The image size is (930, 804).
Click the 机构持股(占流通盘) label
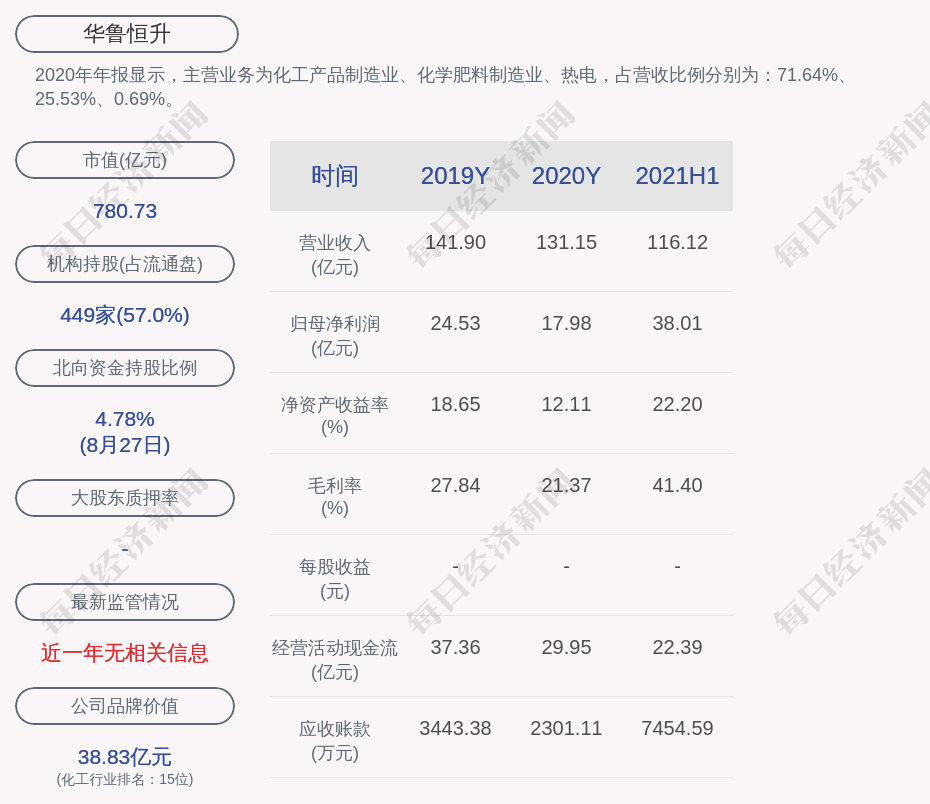pos(125,264)
